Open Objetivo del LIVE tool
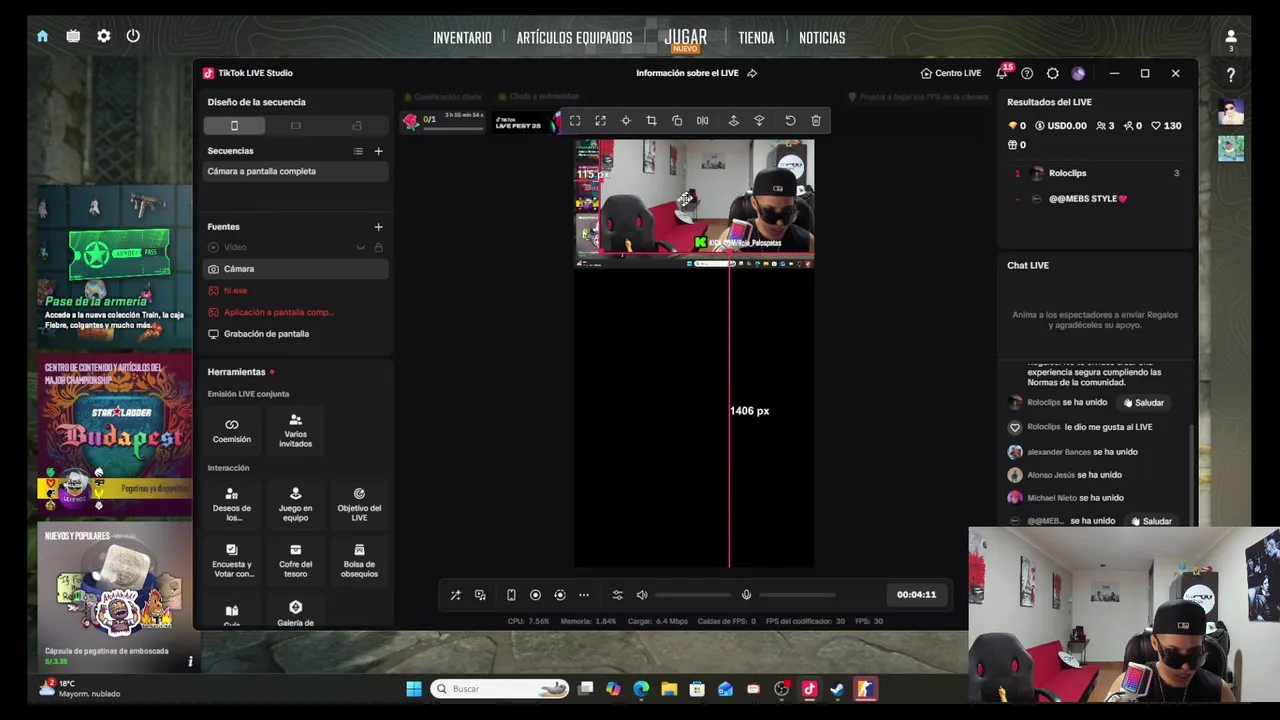The image size is (1280, 720). tap(359, 504)
